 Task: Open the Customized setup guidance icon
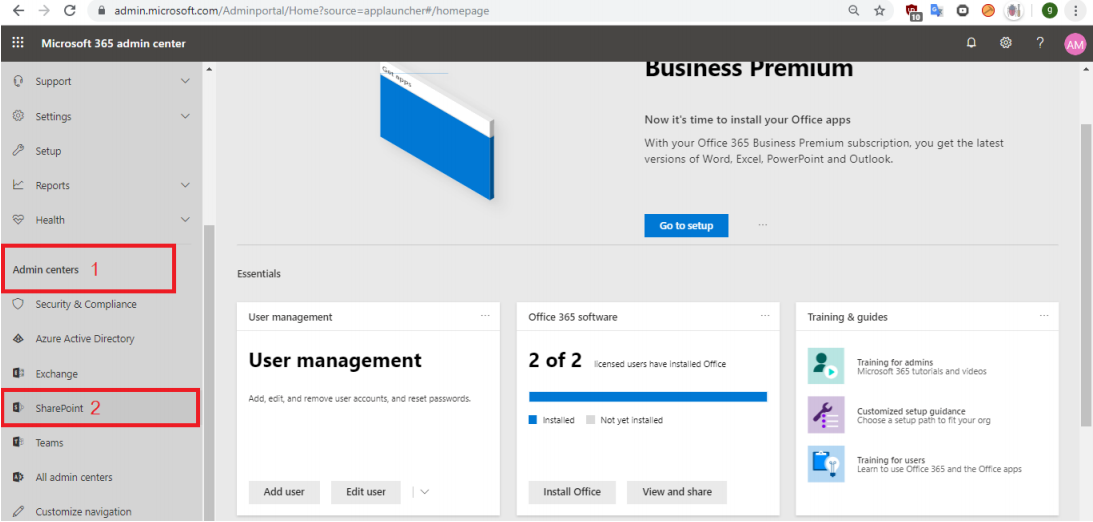(x=825, y=415)
